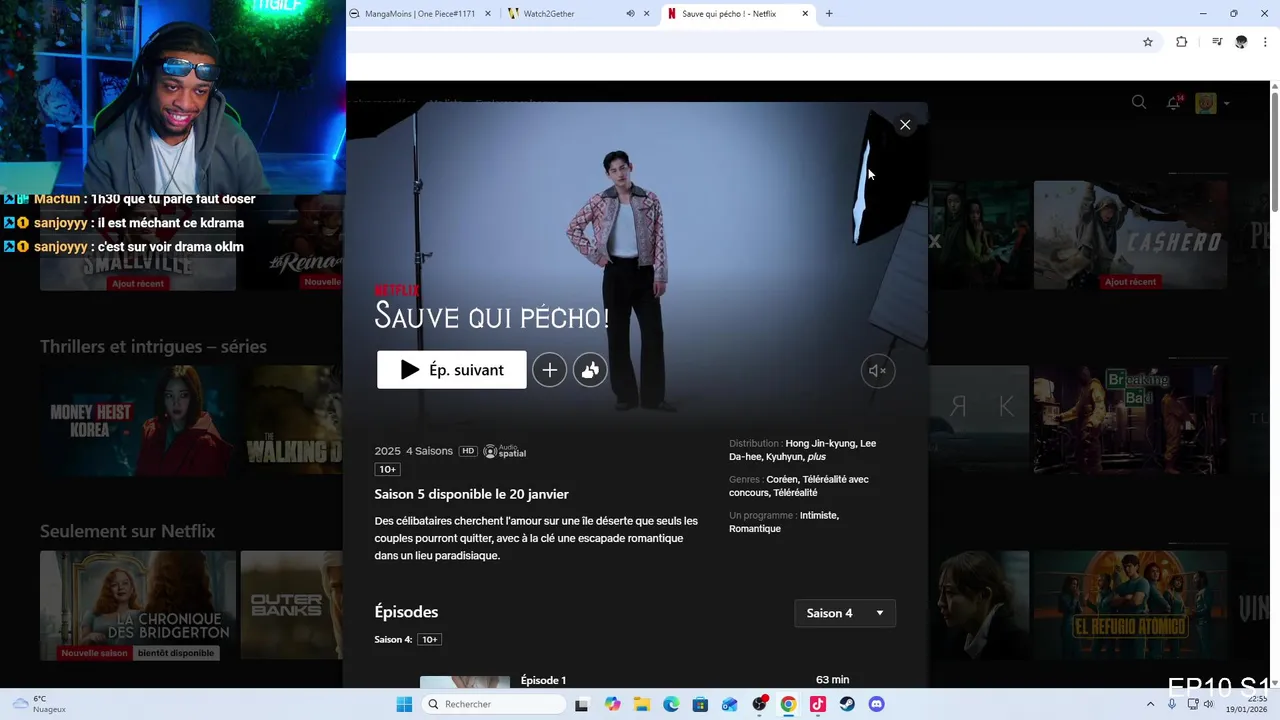Open Cashero thumbnail
1280x720 pixels.
coord(1131,234)
